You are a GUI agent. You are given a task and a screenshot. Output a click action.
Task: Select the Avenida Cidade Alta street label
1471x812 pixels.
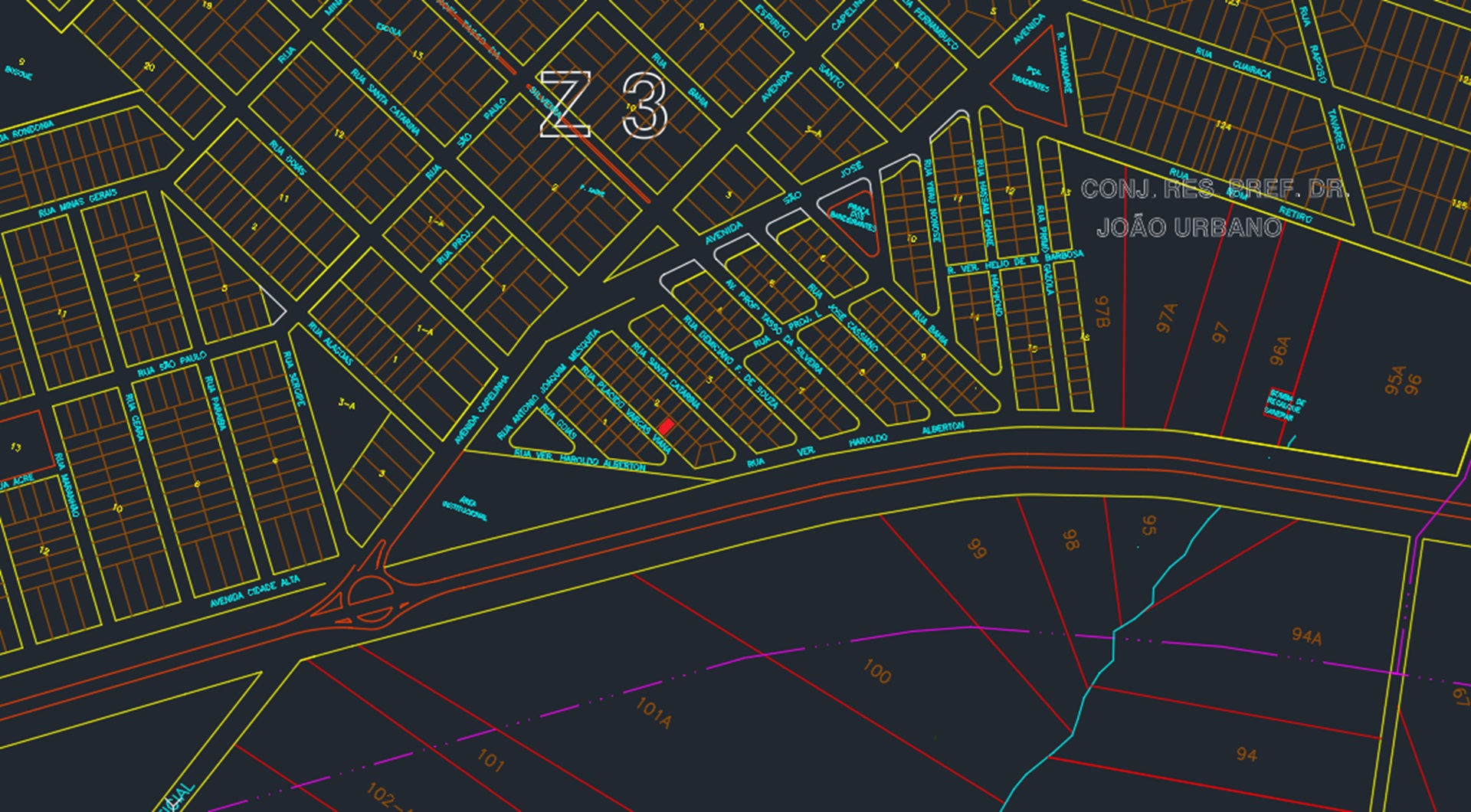point(255,591)
